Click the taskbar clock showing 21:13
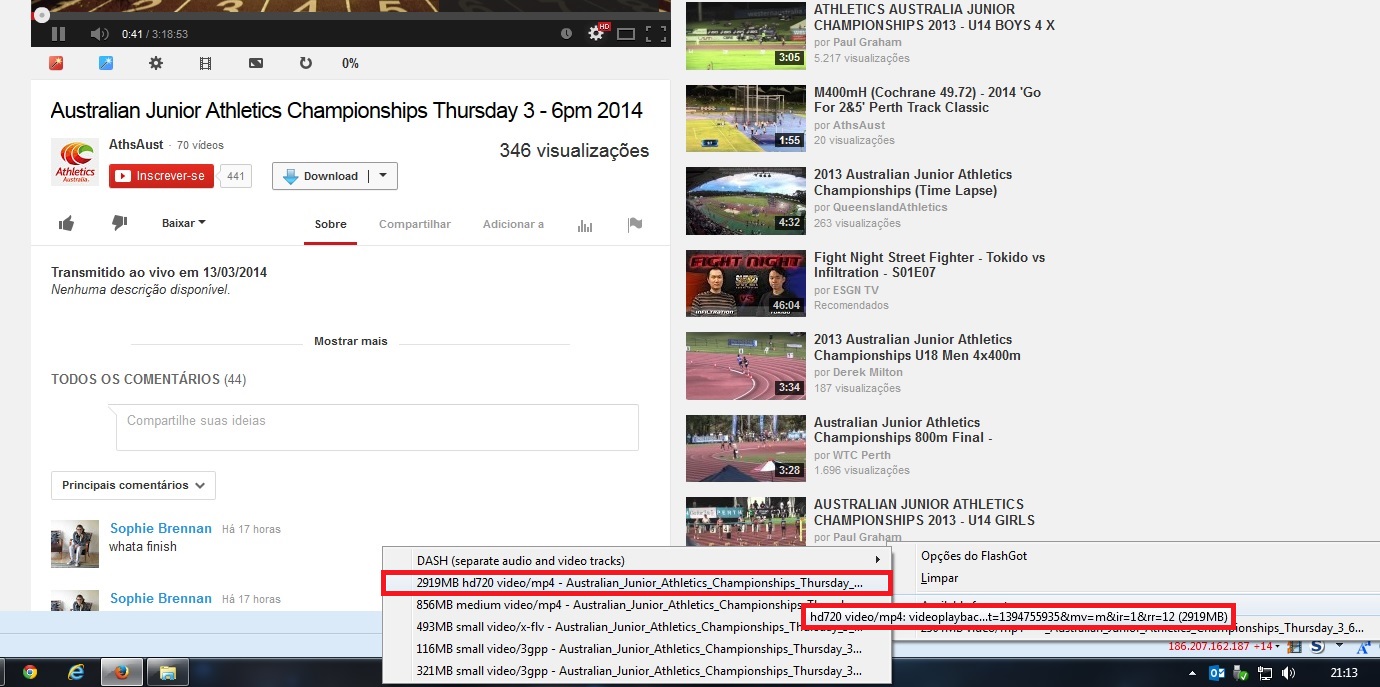This screenshot has height=687, width=1380. pos(1344,673)
